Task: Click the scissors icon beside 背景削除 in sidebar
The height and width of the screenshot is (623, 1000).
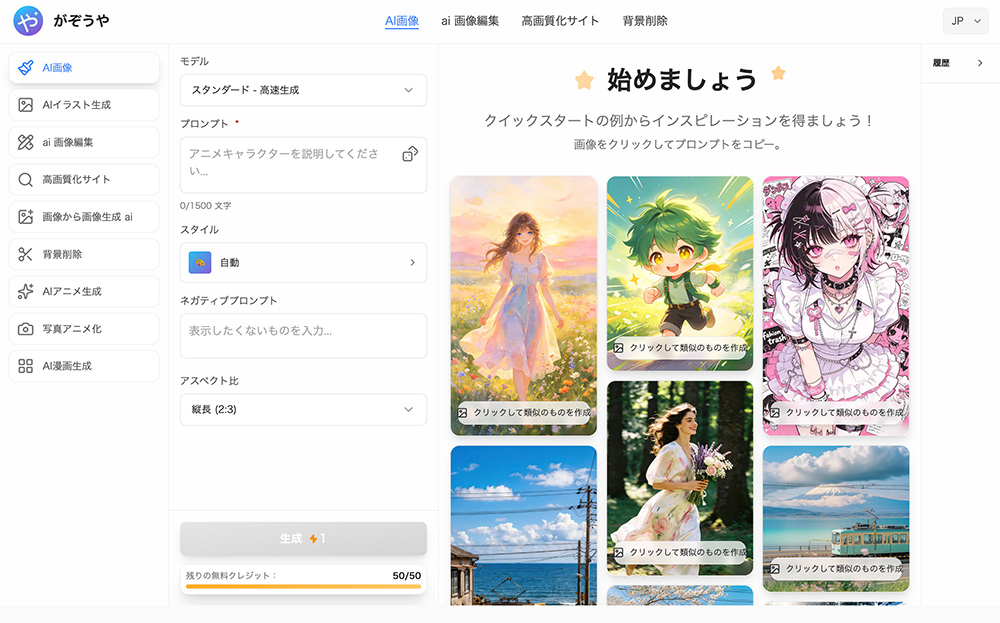Action: pos(26,254)
